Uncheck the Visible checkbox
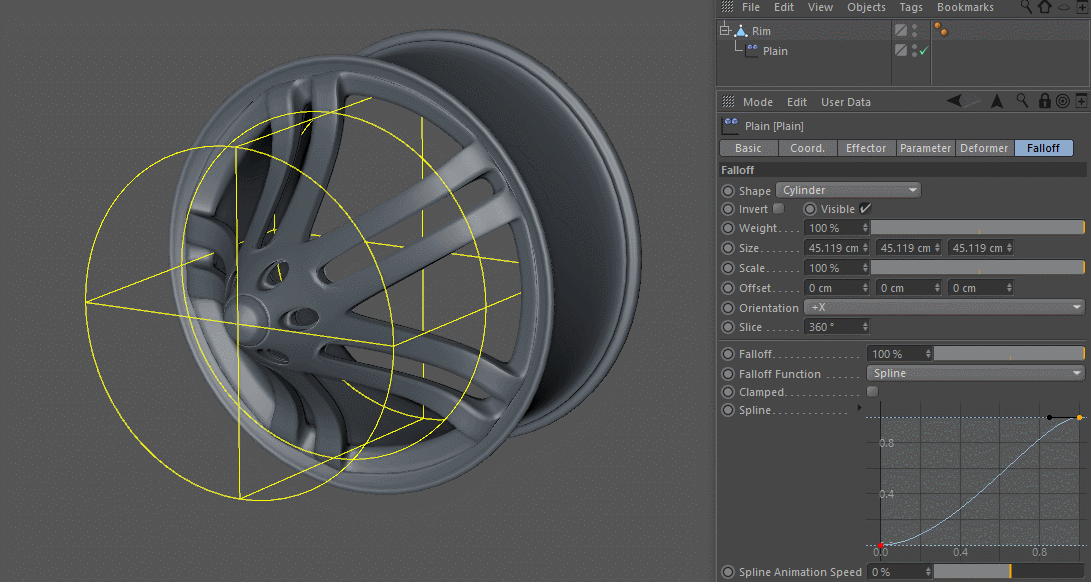Image resolution: width=1091 pixels, height=582 pixels. [x=865, y=208]
